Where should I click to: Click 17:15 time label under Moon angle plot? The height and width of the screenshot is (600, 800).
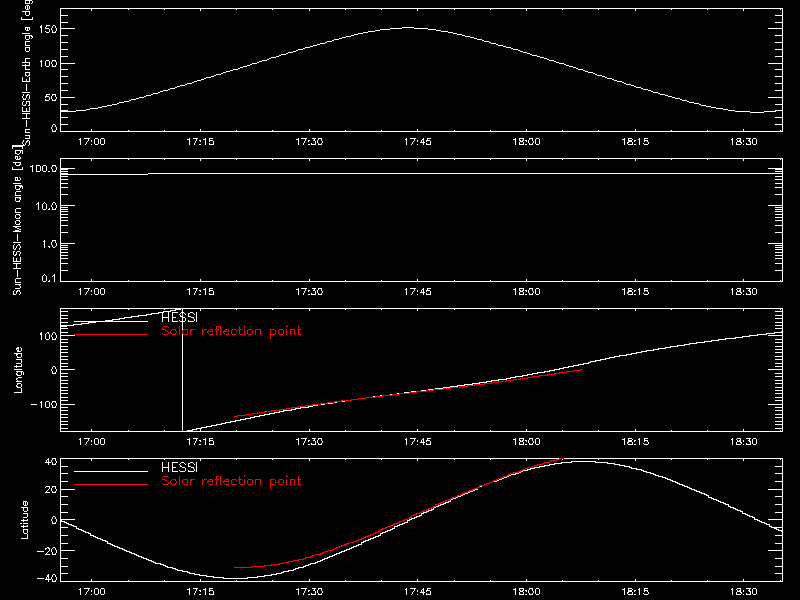200,291
